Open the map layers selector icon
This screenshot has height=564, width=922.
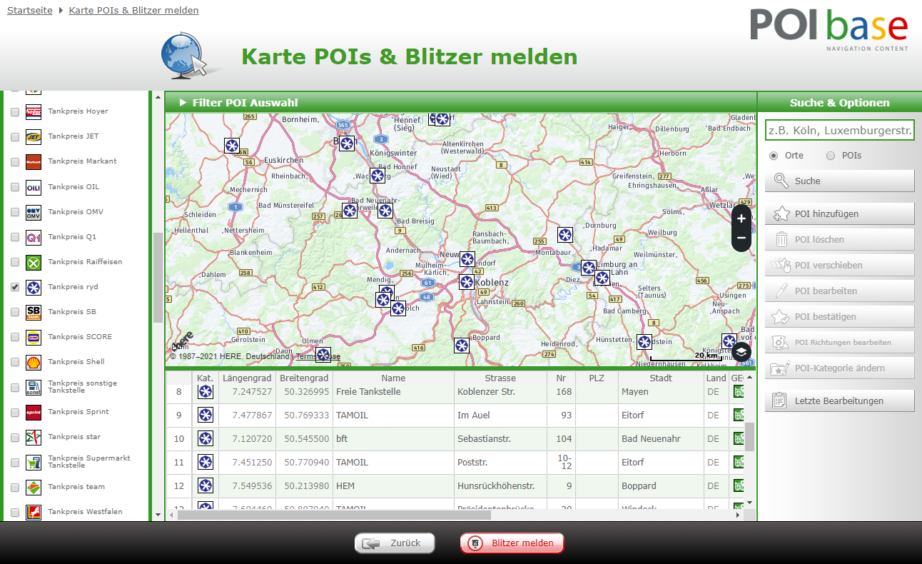click(741, 351)
